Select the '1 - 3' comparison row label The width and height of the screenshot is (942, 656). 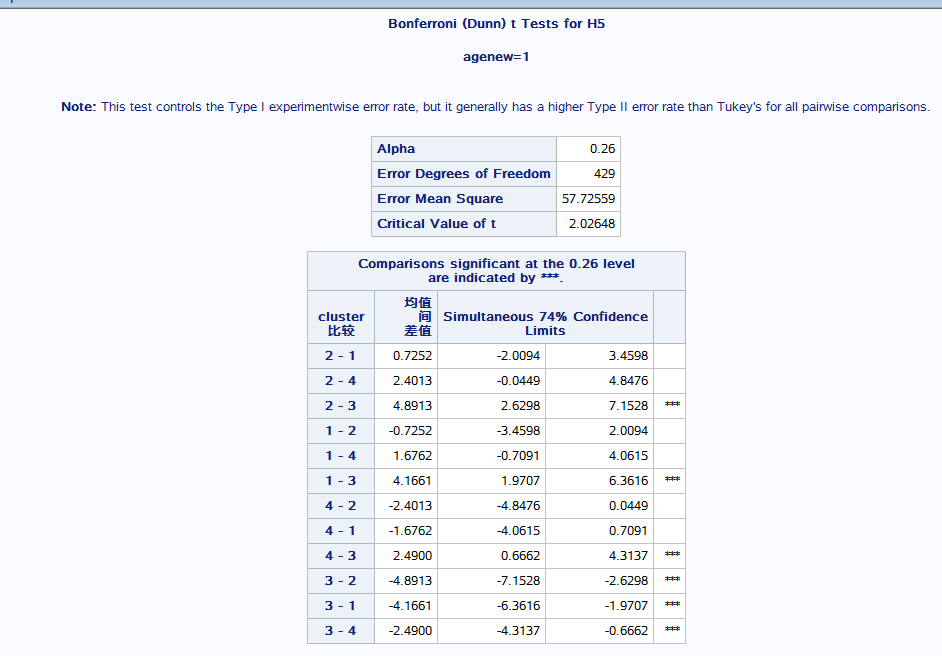[x=341, y=481]
